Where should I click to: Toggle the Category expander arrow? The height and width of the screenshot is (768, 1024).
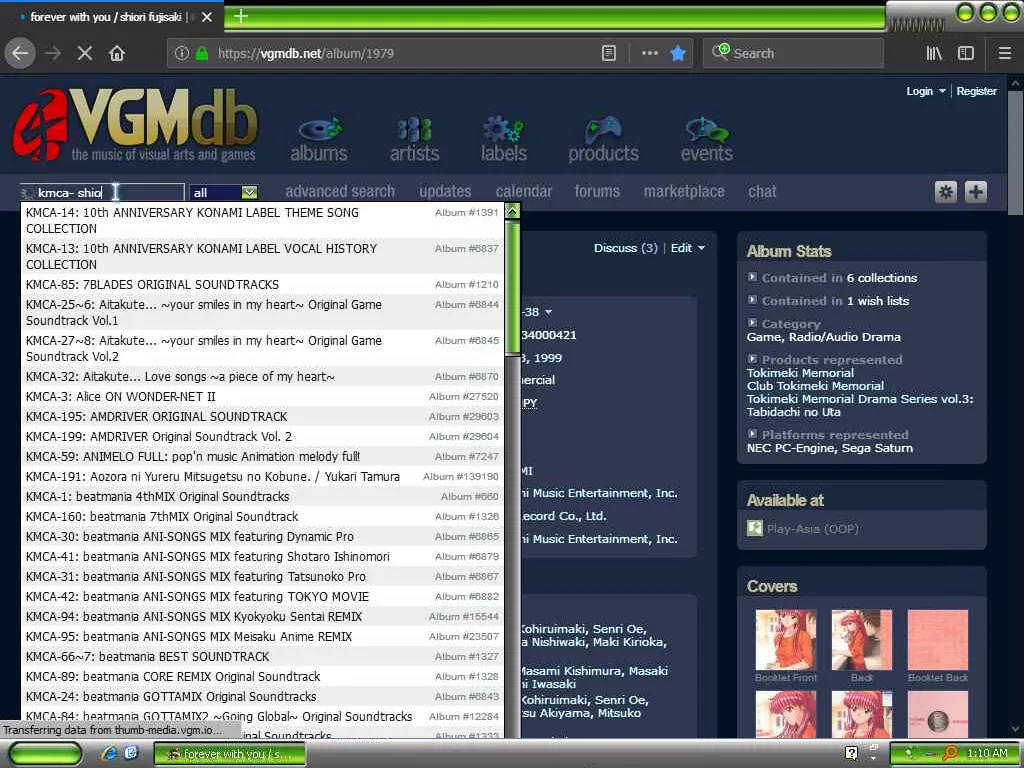point(752,323)
